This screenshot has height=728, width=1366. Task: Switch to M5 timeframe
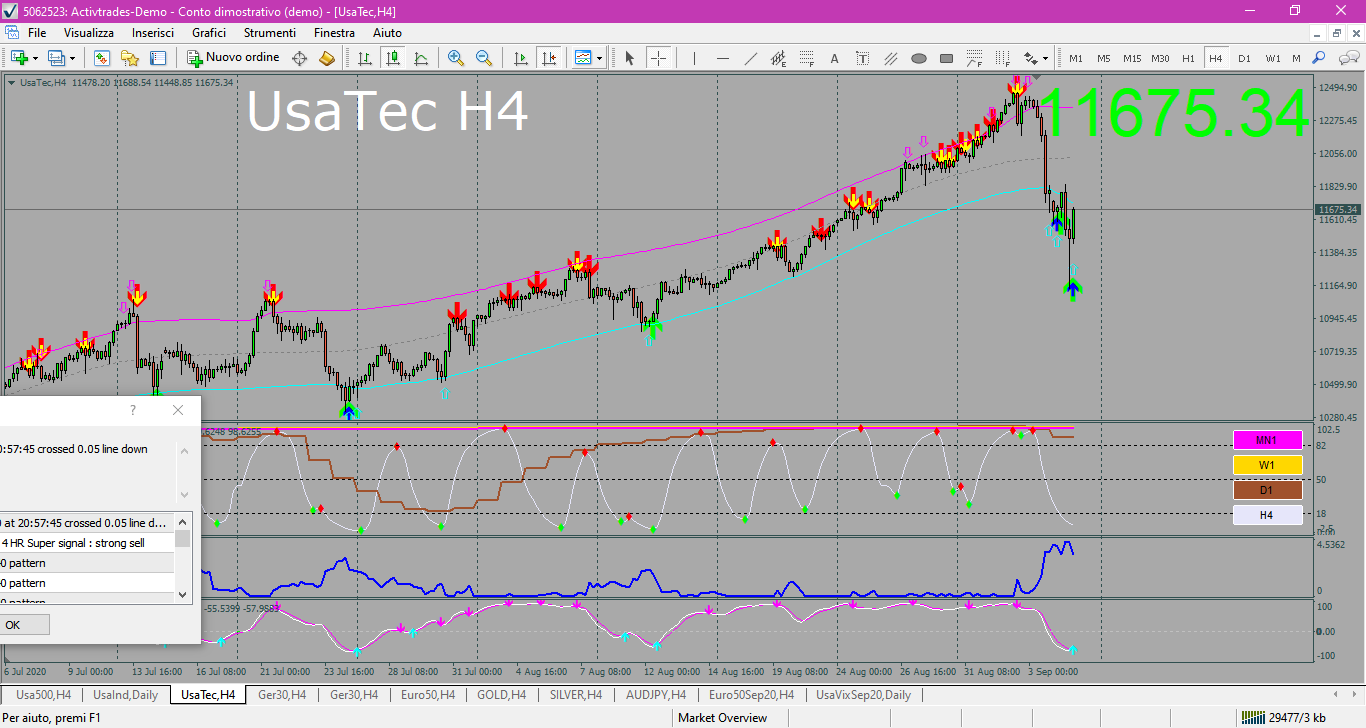pos(1104,58)
